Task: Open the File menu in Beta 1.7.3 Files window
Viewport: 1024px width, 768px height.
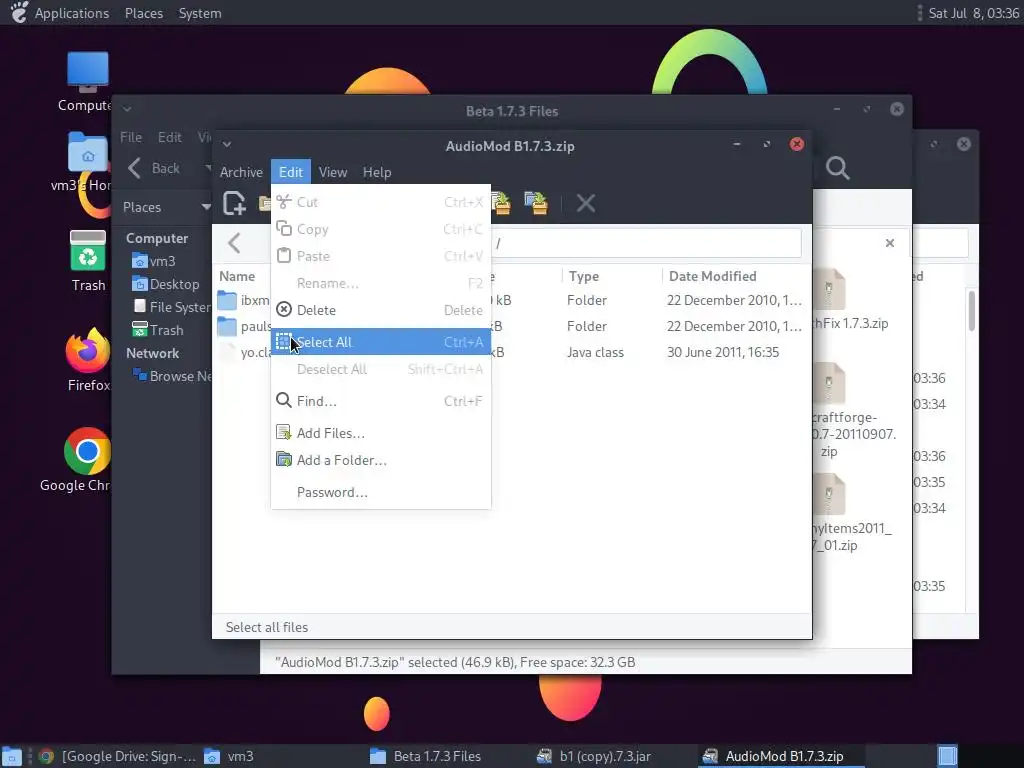Action: [x=131, y=137]
